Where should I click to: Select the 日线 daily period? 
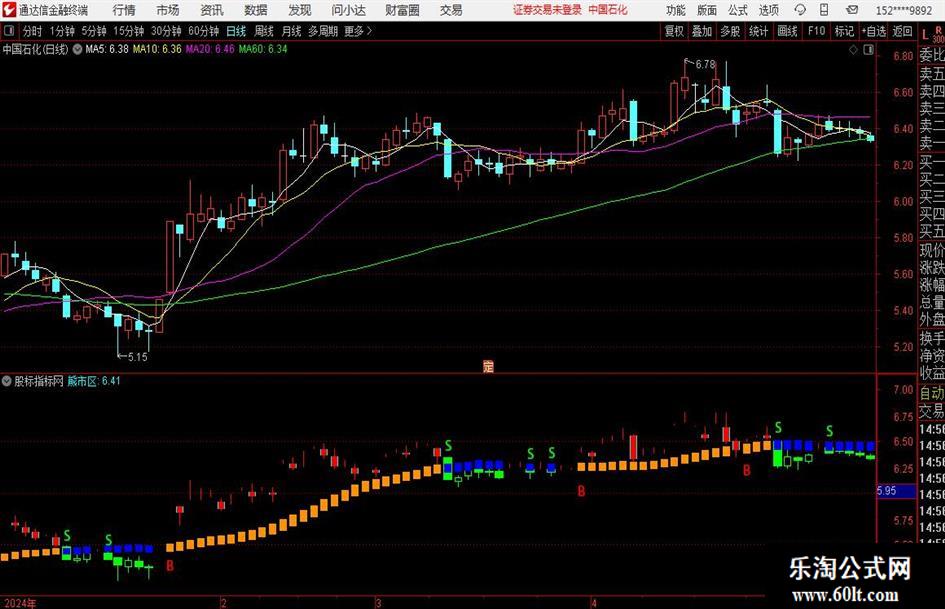[236, 31]
